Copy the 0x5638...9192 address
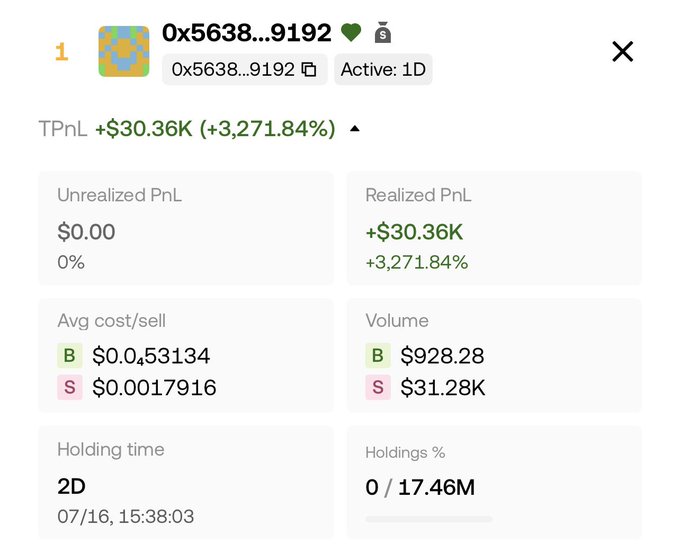 coord(309,69)
